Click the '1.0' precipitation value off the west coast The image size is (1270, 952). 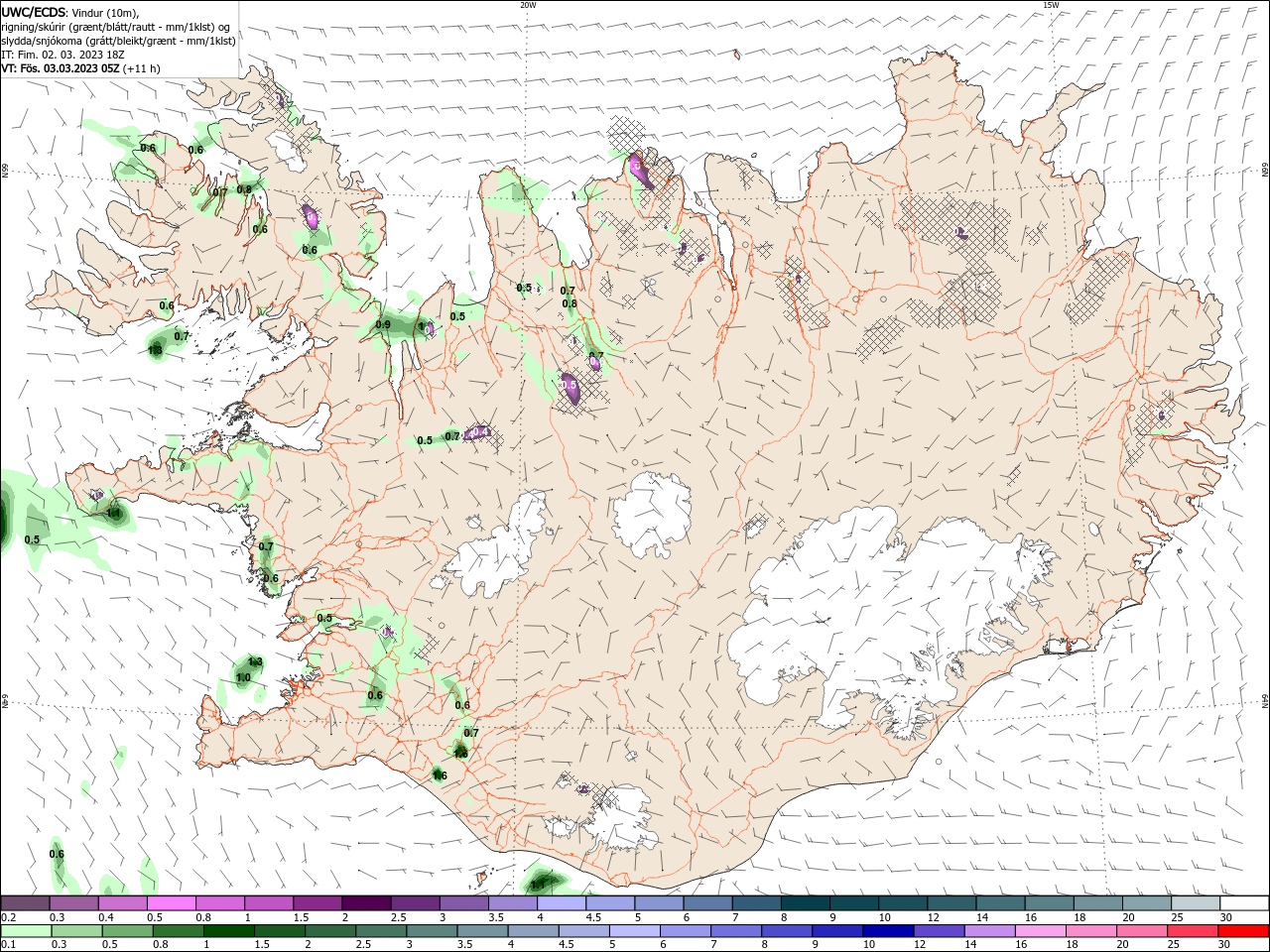click(x=243, y=676)
